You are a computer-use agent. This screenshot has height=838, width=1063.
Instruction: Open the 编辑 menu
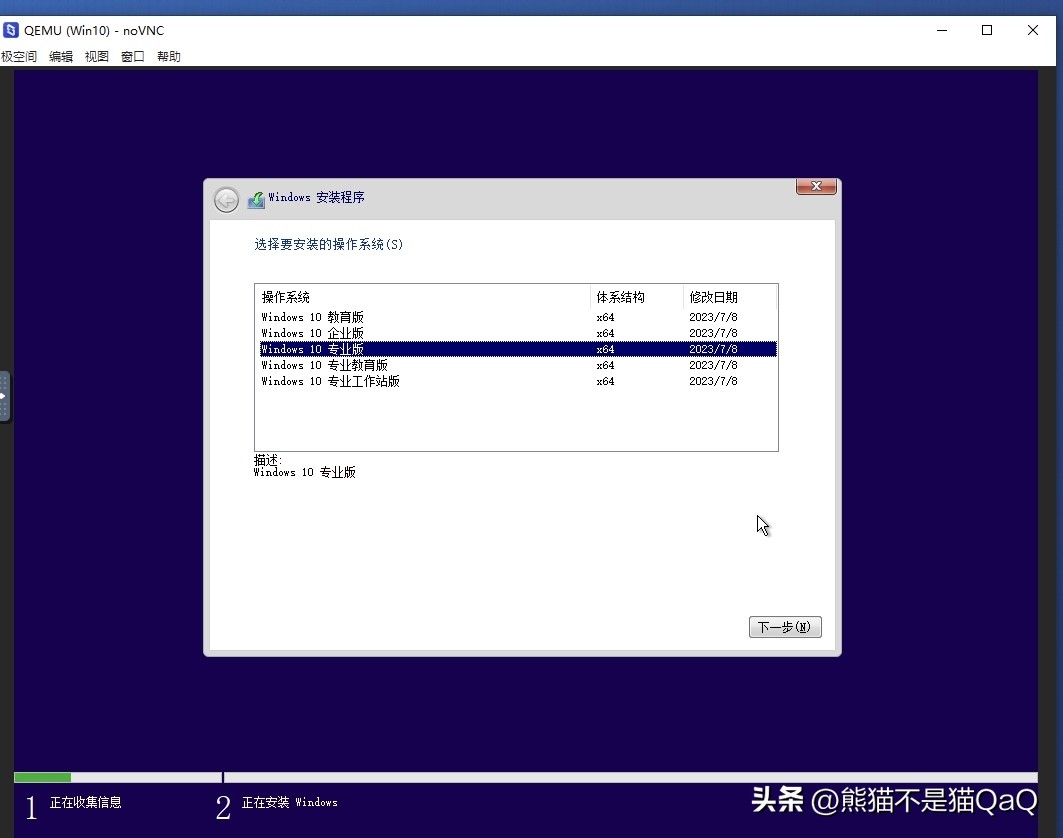61,56
